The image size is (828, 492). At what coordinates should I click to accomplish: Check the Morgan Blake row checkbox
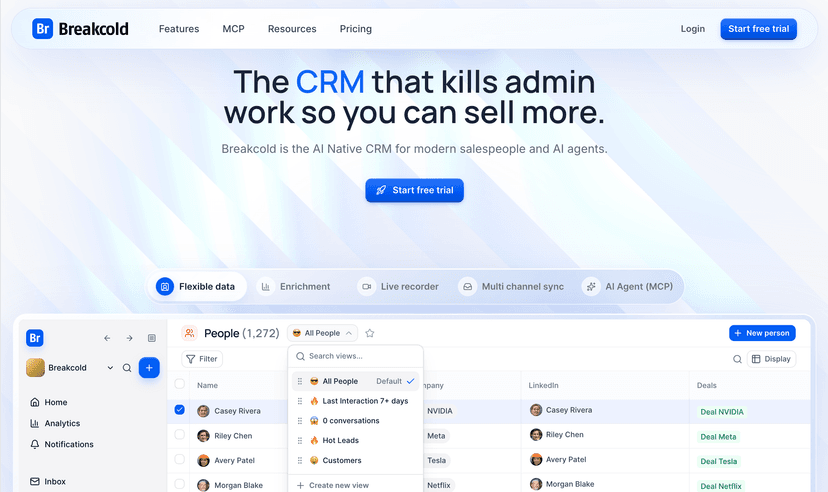click(x=180, y=484)
